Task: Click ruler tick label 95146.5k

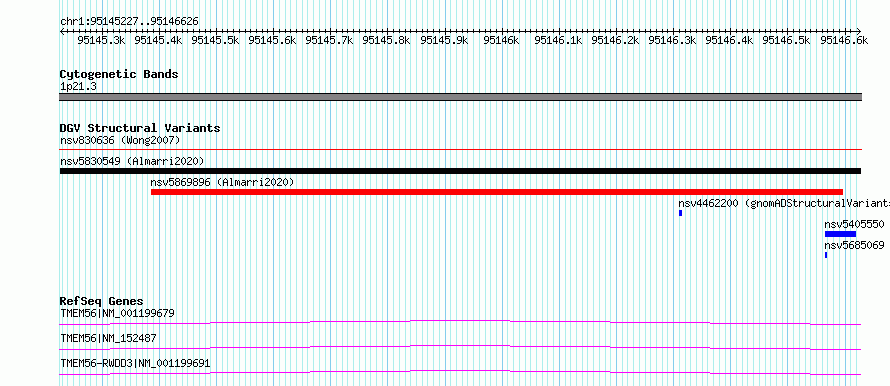Action: (786, 40)
